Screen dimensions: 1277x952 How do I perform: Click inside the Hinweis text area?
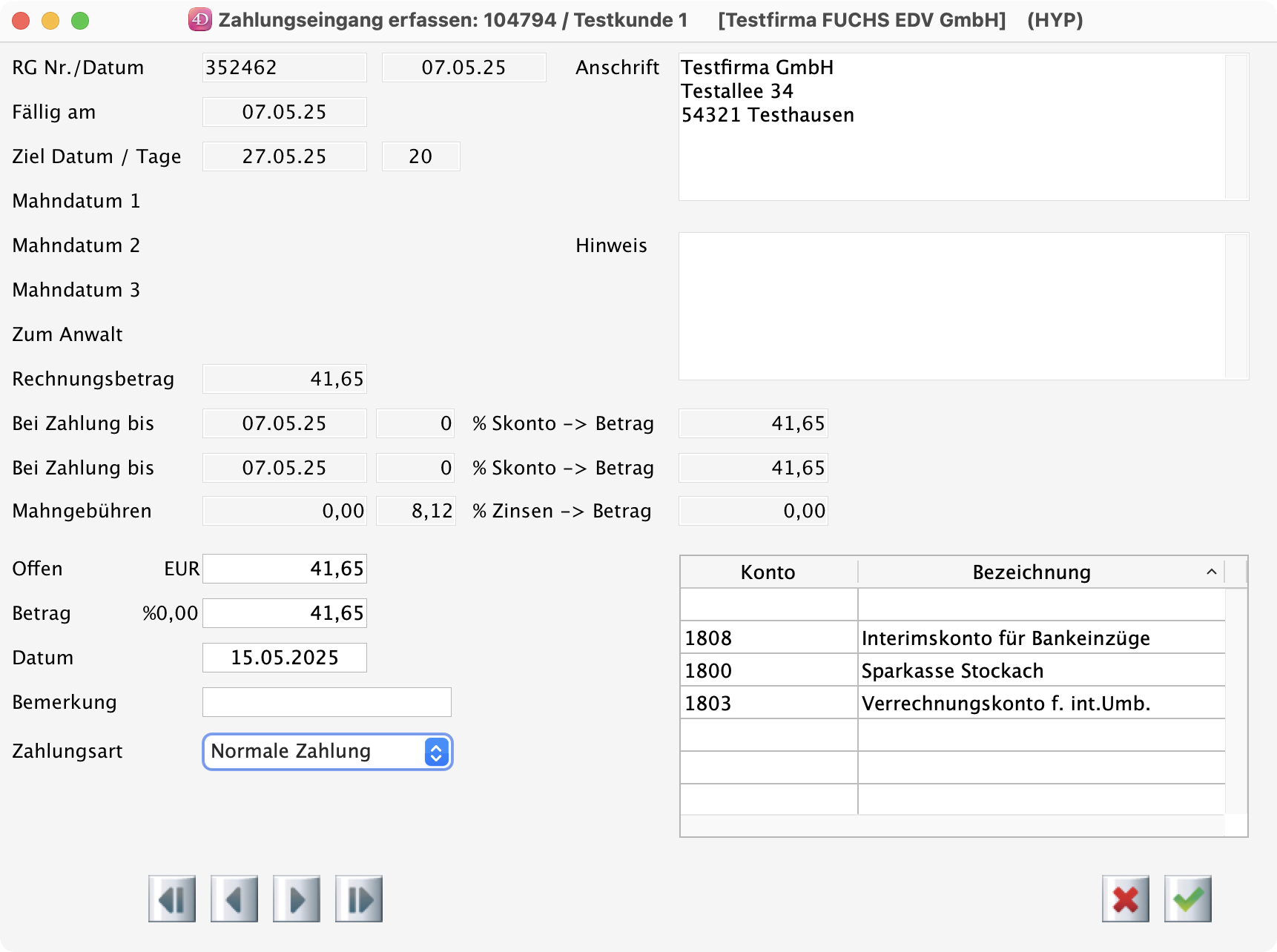pyautogui.click(x=951, y=306)
